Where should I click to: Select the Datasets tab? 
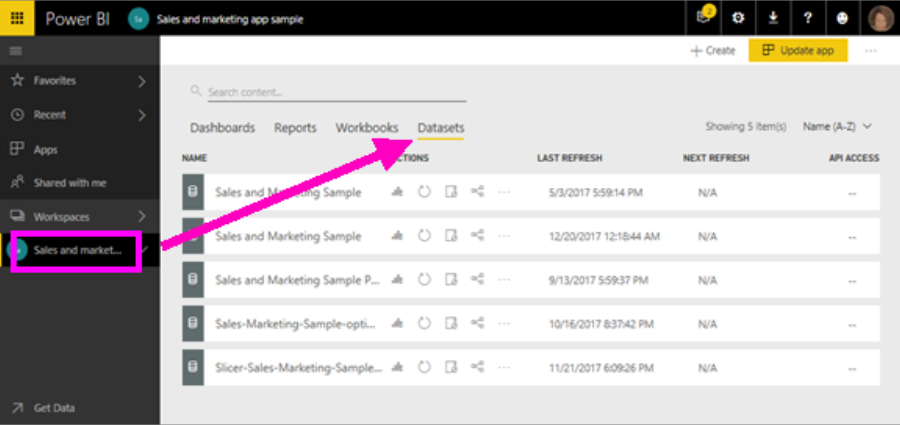(441, 128)
